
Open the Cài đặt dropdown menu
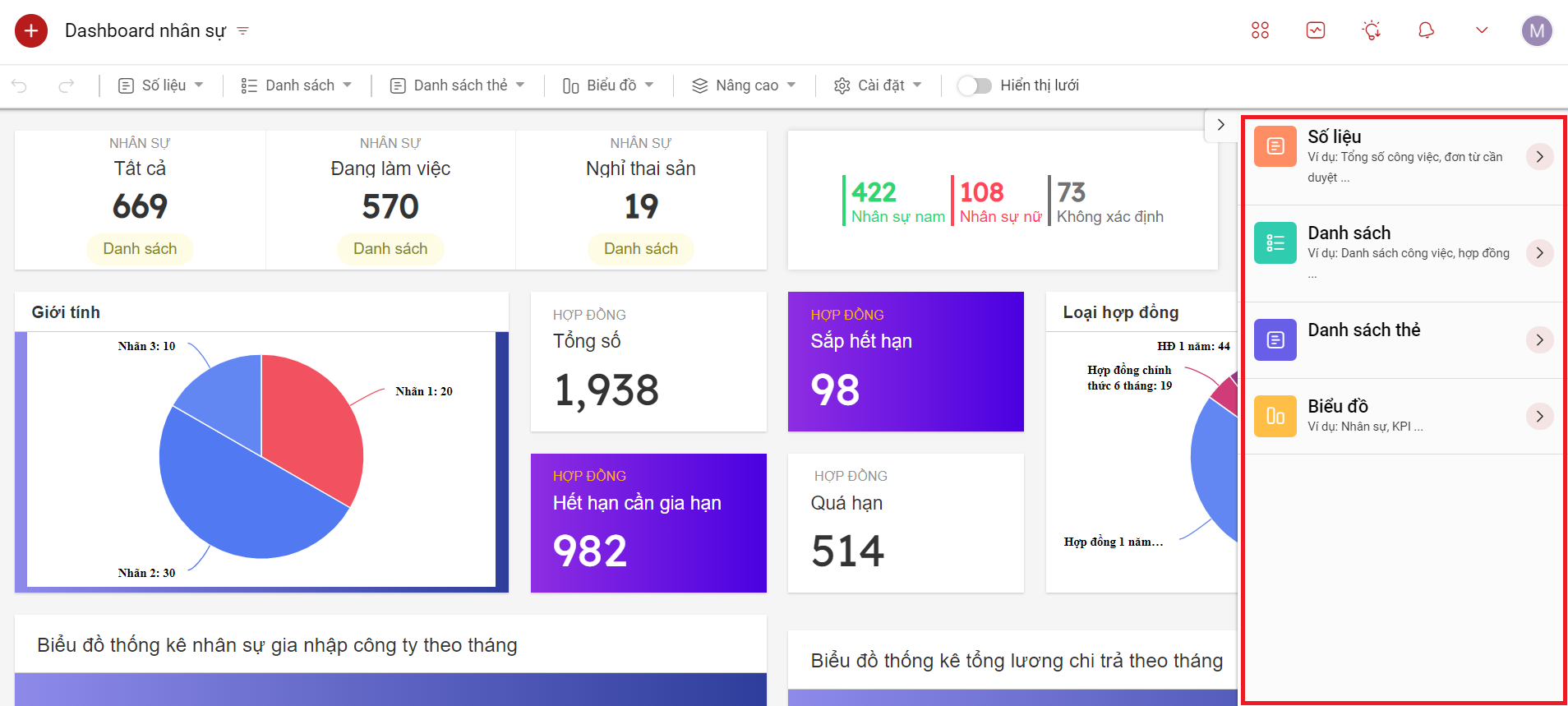(x=878, y=85)
